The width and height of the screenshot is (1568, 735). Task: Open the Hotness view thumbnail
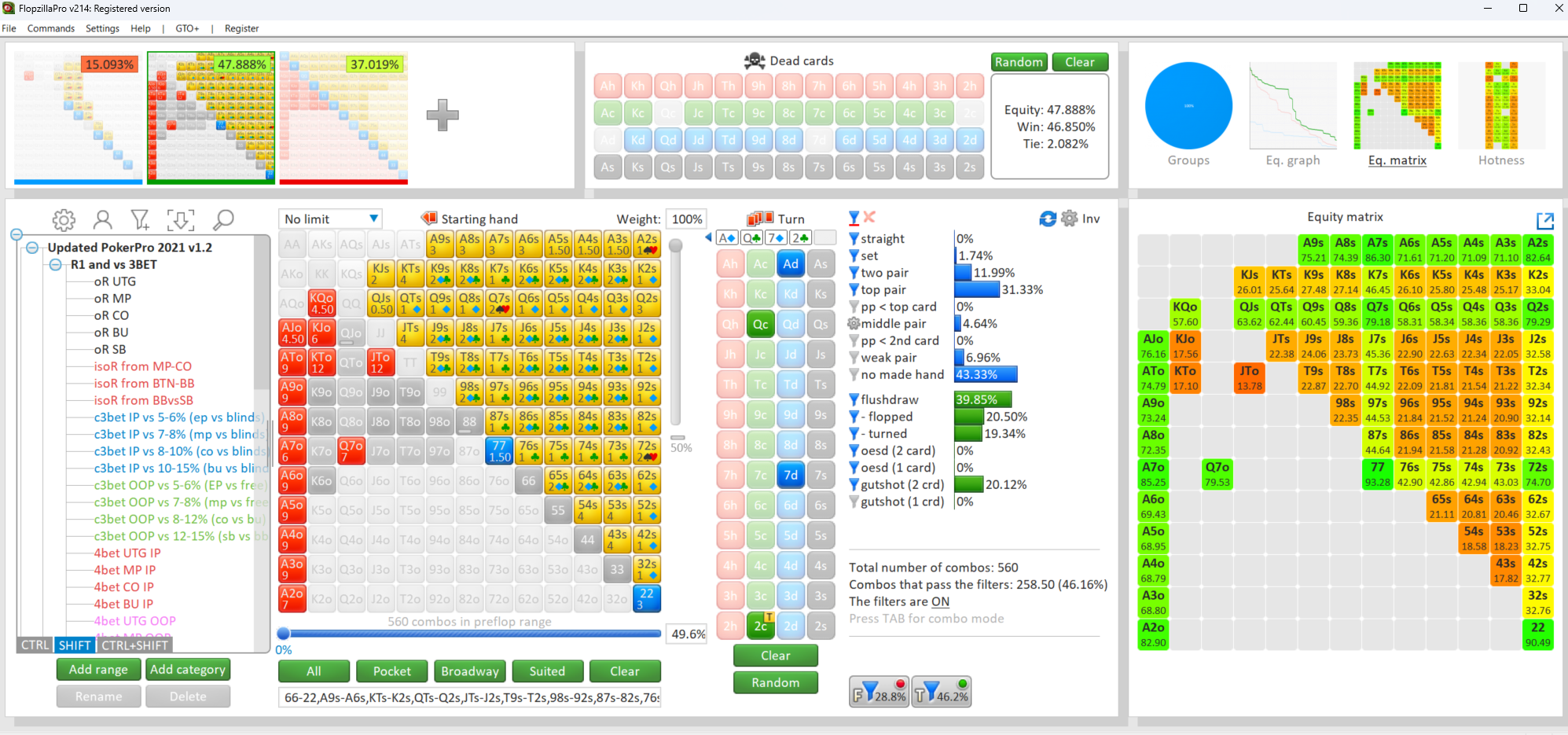tap(1501, 105)
